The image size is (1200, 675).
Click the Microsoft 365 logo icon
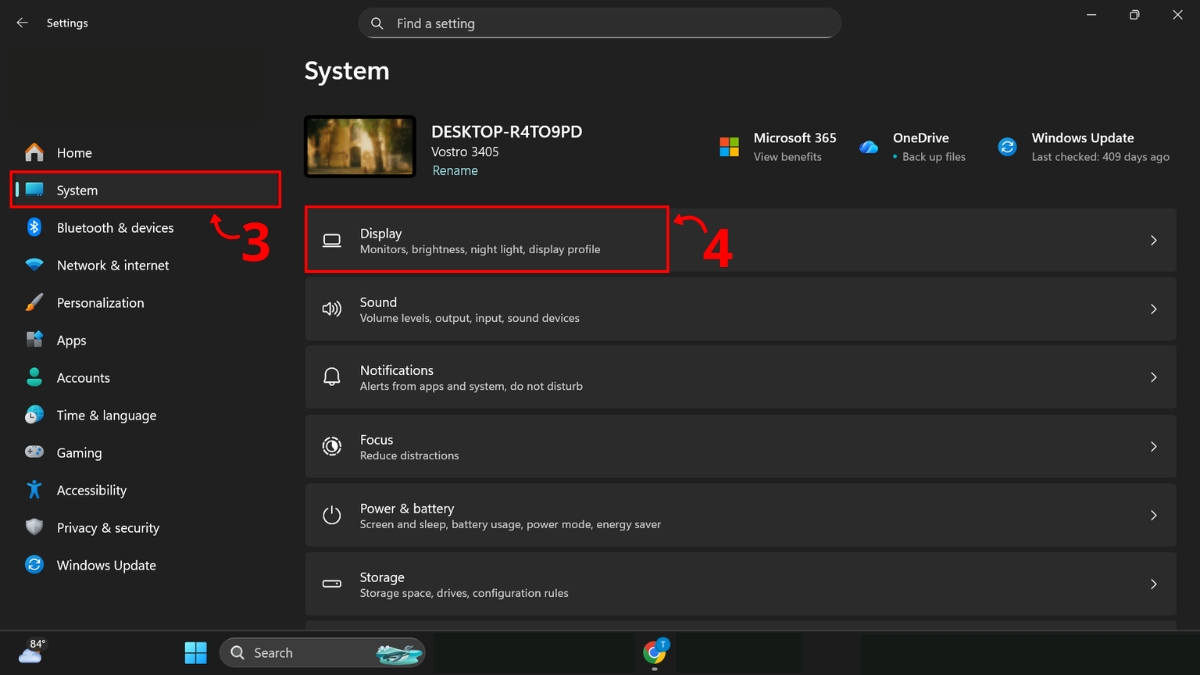730,147
